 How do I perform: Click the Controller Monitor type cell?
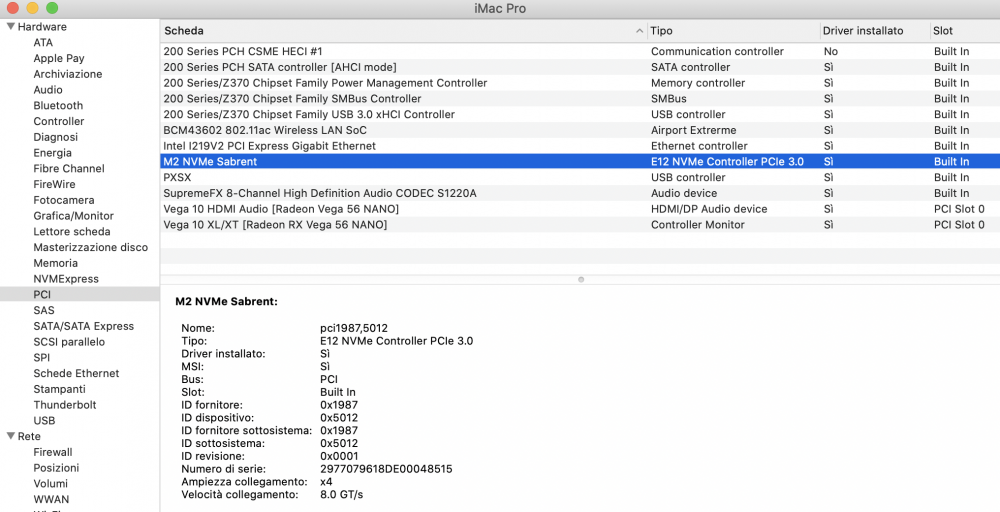pyautogui.click(x=698, y=224)
